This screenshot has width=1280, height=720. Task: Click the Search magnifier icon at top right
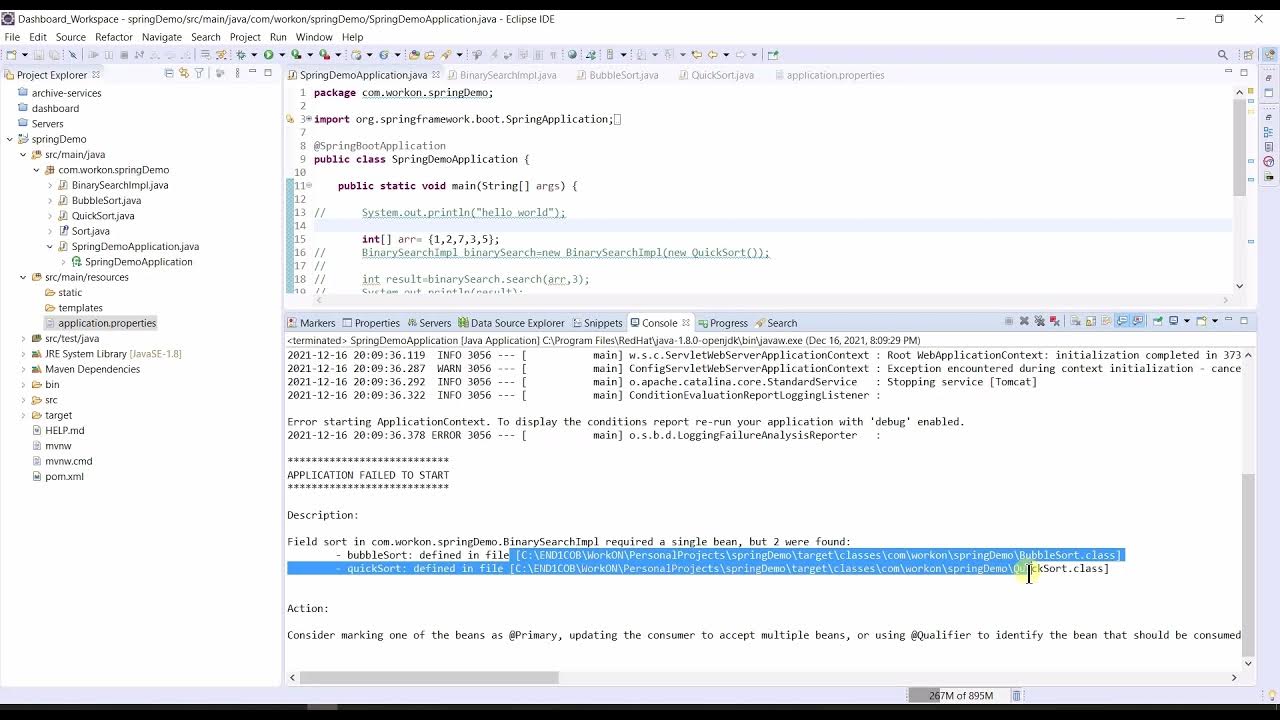(x=1223, y=55)
